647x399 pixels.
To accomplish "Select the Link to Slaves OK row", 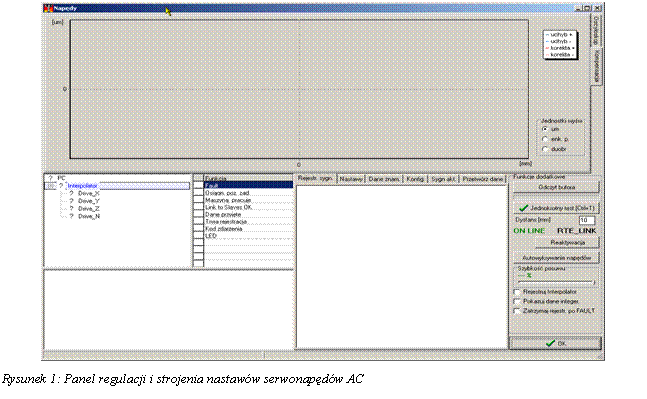I will point(248,207).
